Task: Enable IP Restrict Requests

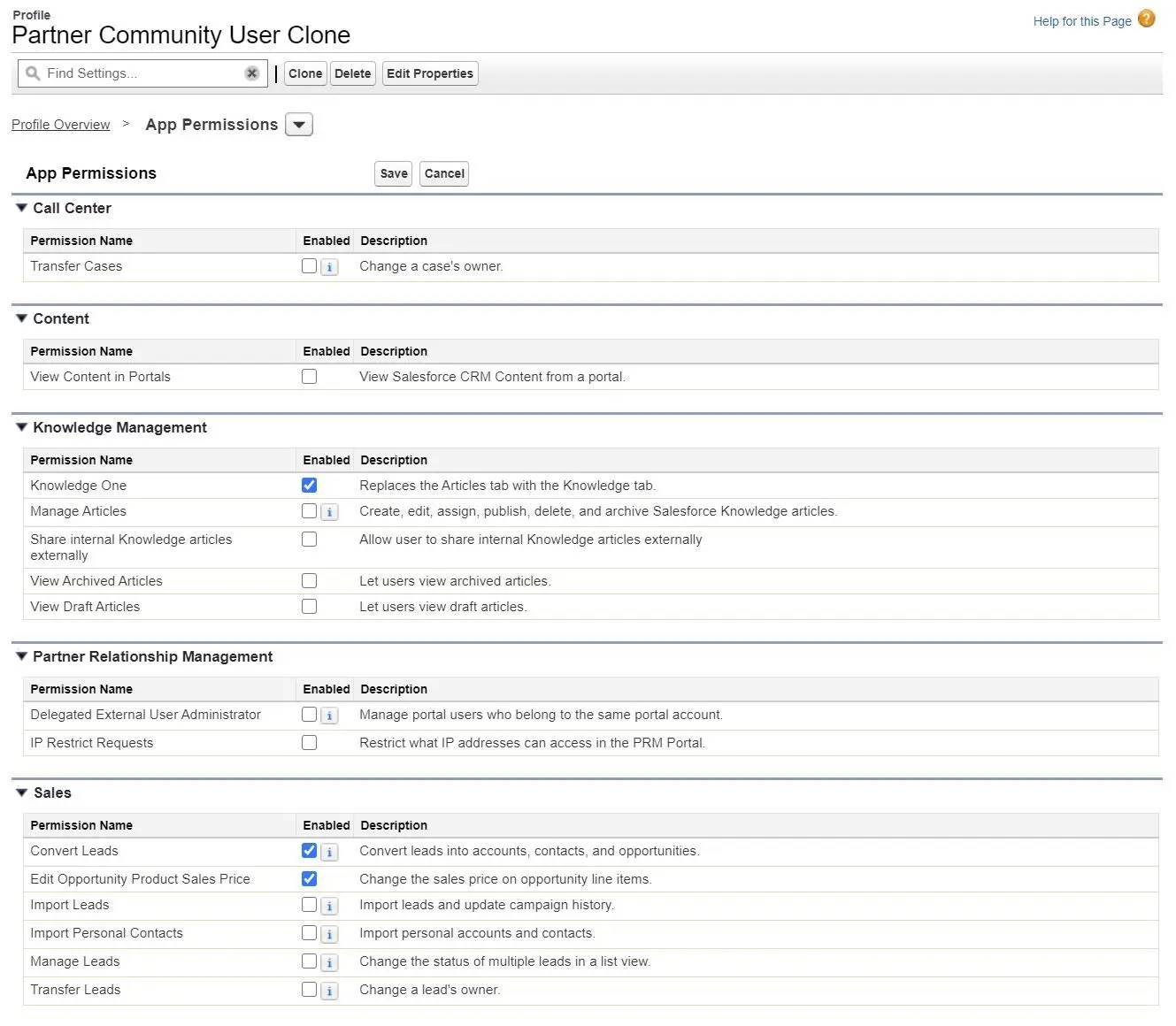Action: 309,742
